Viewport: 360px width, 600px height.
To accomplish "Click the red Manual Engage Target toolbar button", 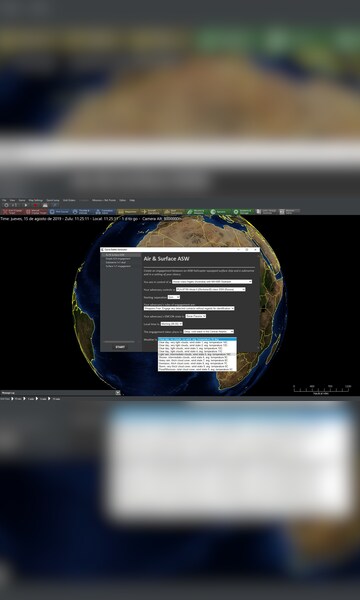I will point(36,212).
